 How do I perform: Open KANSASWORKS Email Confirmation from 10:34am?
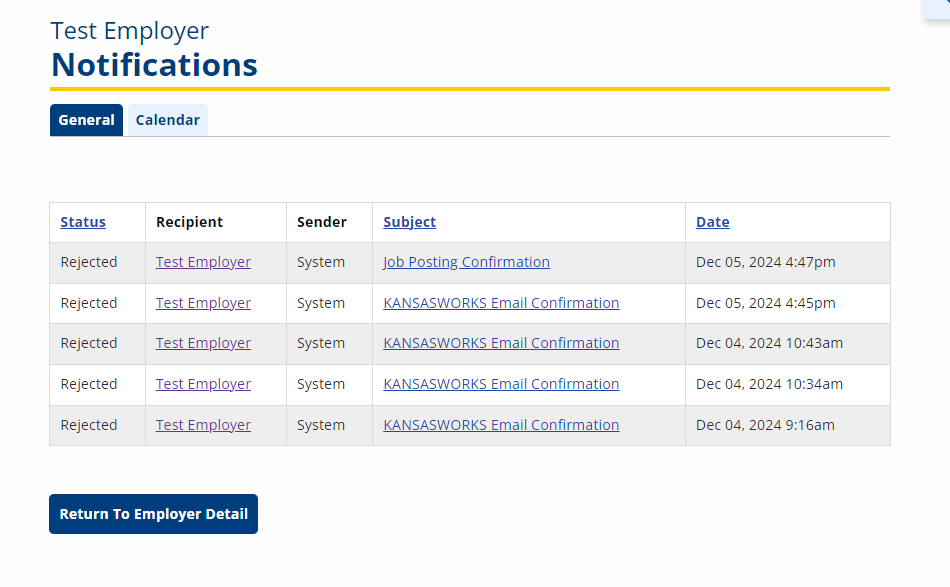(x=501, y=384)
